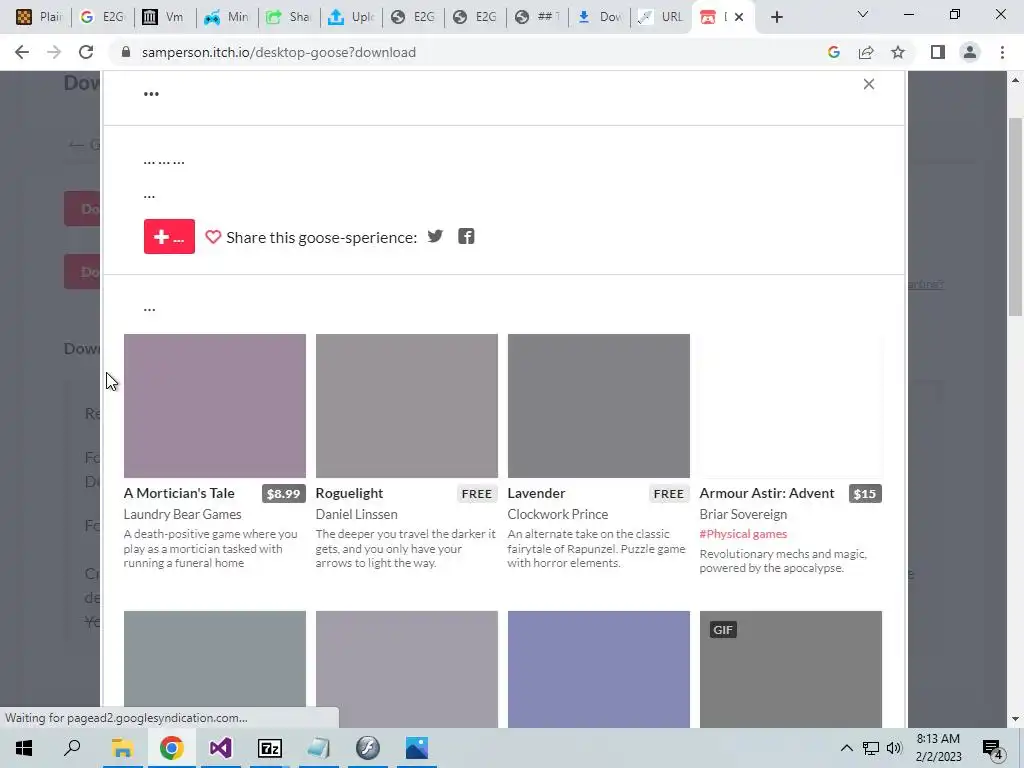This screenshot has height=768, width=1024.
Task: Switch to the Uplo tab
Action: coord(351,17)
